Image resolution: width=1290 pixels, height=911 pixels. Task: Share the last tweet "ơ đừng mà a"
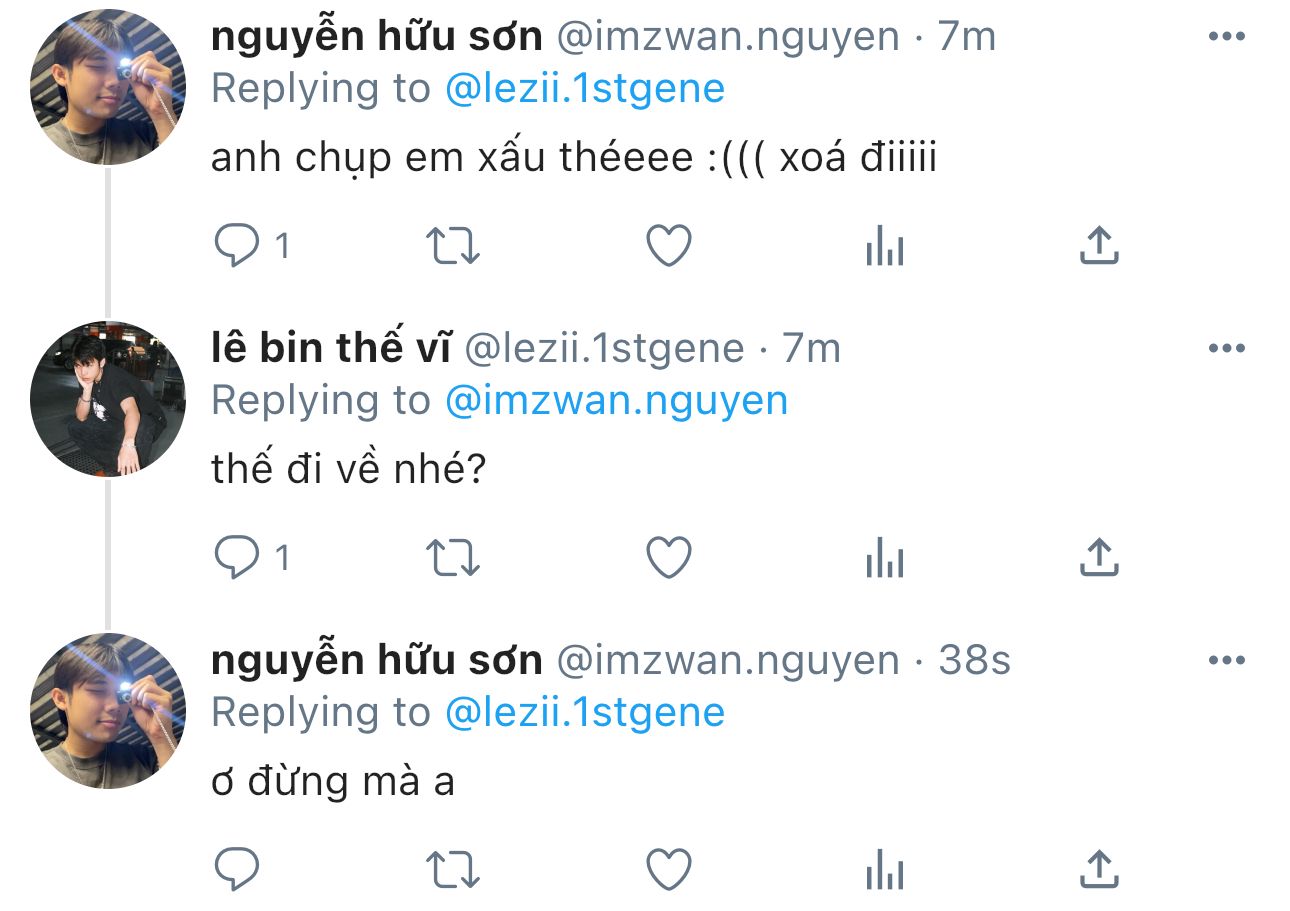(x=1099, y=869)
